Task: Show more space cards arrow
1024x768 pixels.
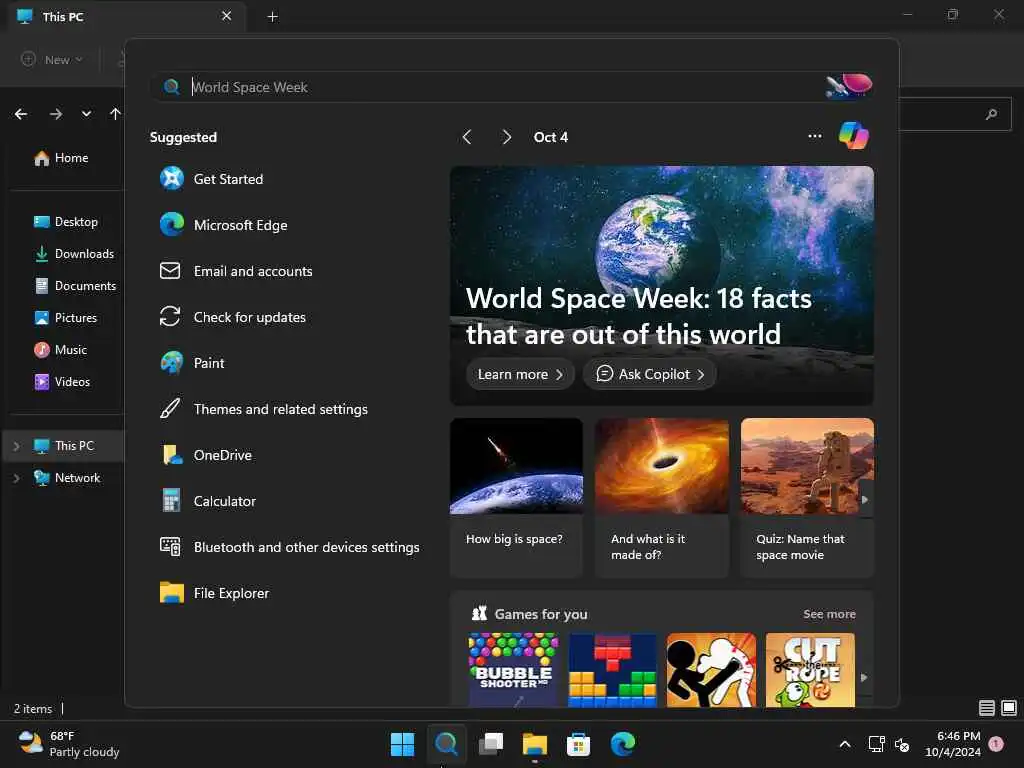Action: [865, 500]
